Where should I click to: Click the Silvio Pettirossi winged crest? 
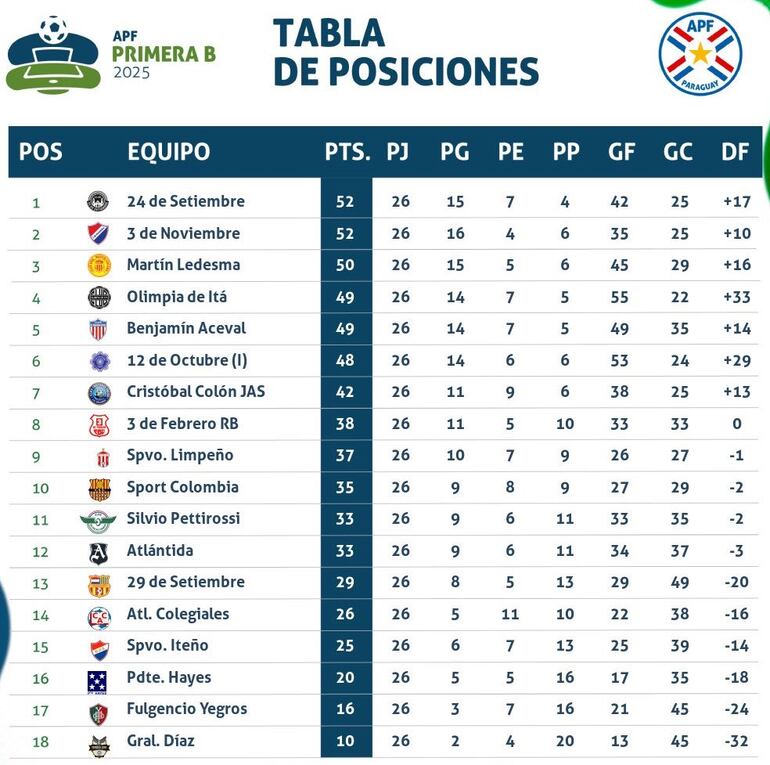[x=99, y=520]
